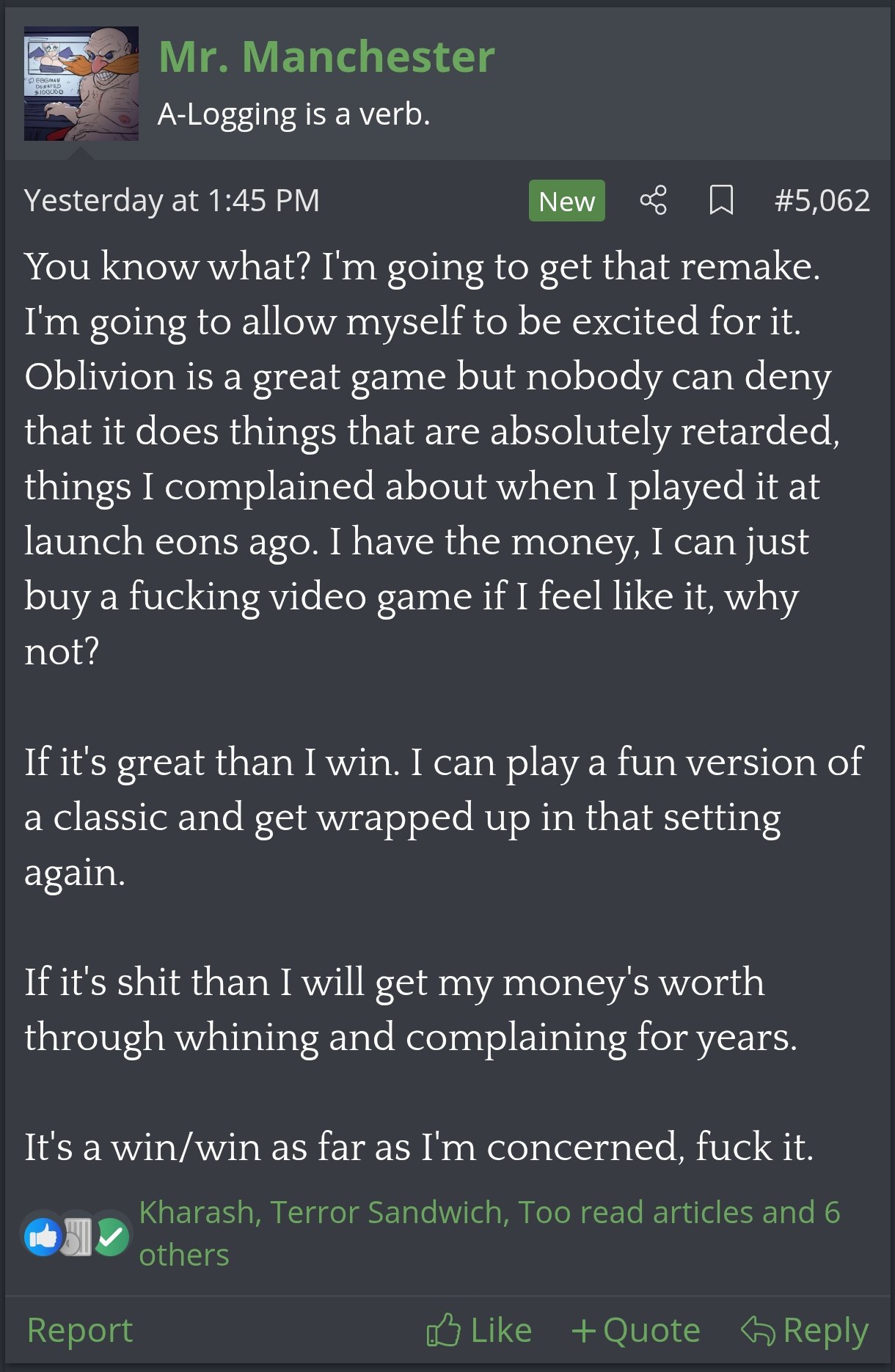Viewport: 895px width, 1372px height.
Task: Show the "others" who reacted
Action: (x=184, y=1255)
